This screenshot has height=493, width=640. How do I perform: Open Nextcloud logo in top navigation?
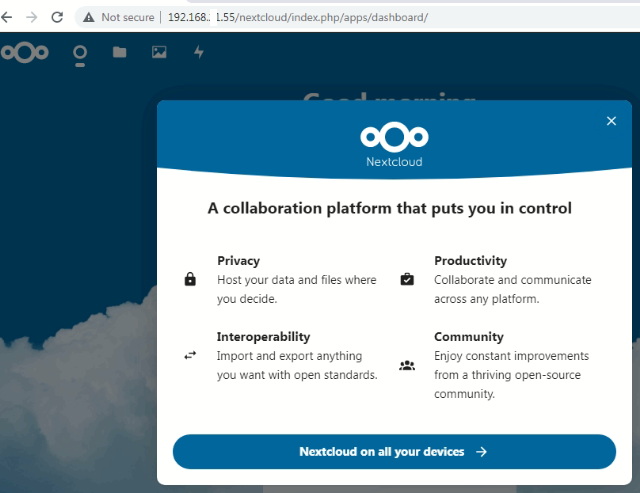24,52
